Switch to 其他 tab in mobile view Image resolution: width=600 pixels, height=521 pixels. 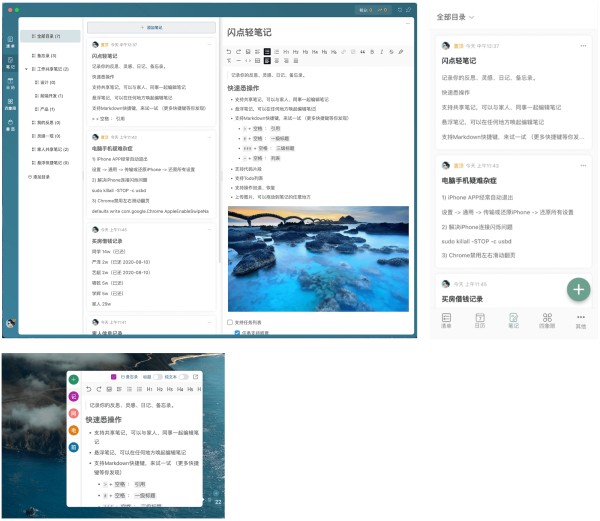click(x=581, y=321)
